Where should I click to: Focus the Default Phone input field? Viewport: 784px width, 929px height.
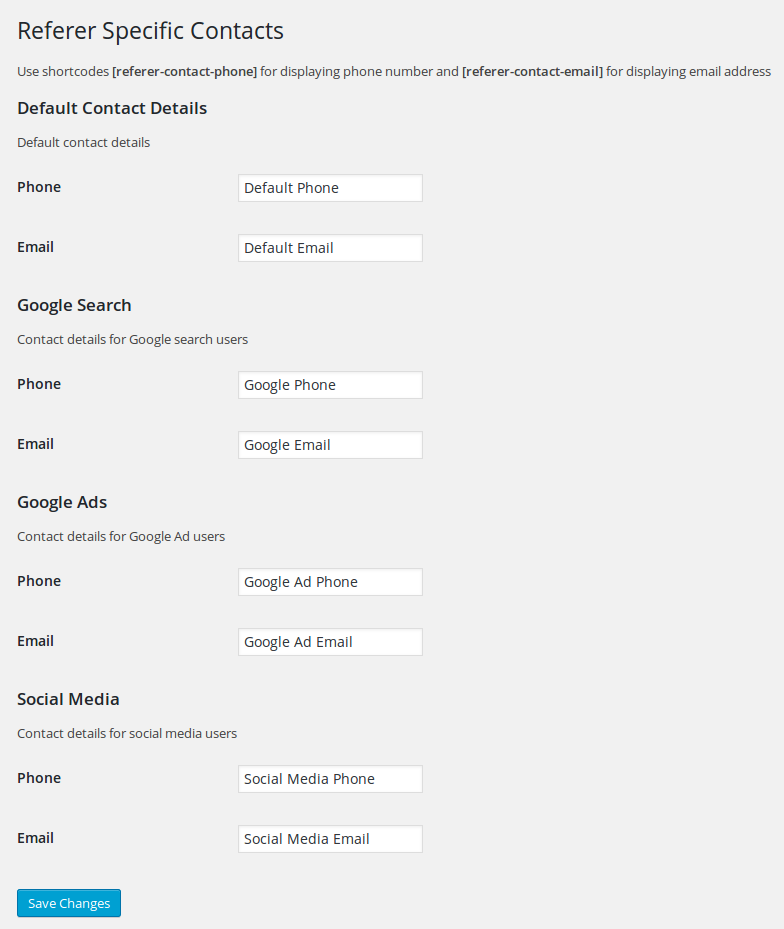click(x=330, y=188)
